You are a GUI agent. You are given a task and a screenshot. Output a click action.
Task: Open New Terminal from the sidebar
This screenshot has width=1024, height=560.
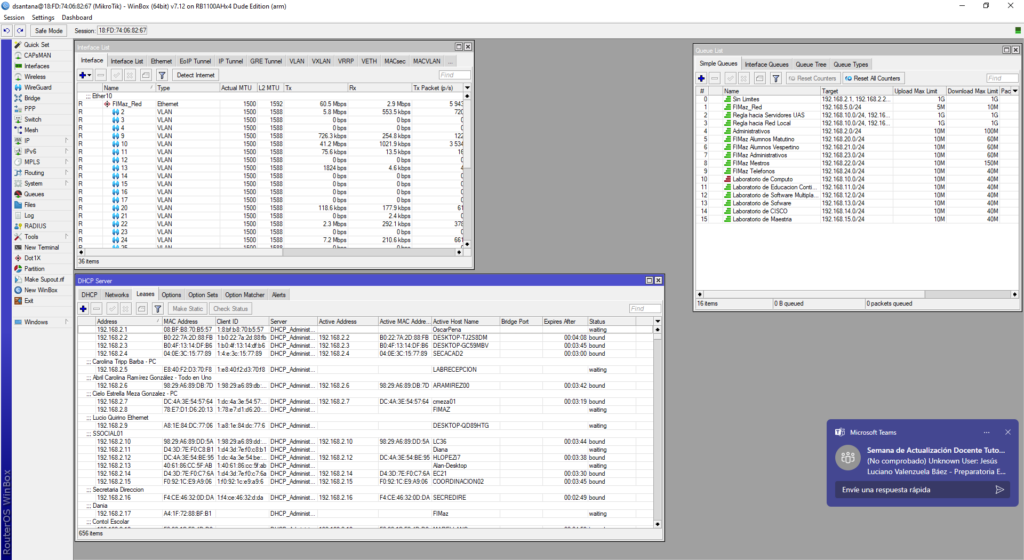pos(41,247)
